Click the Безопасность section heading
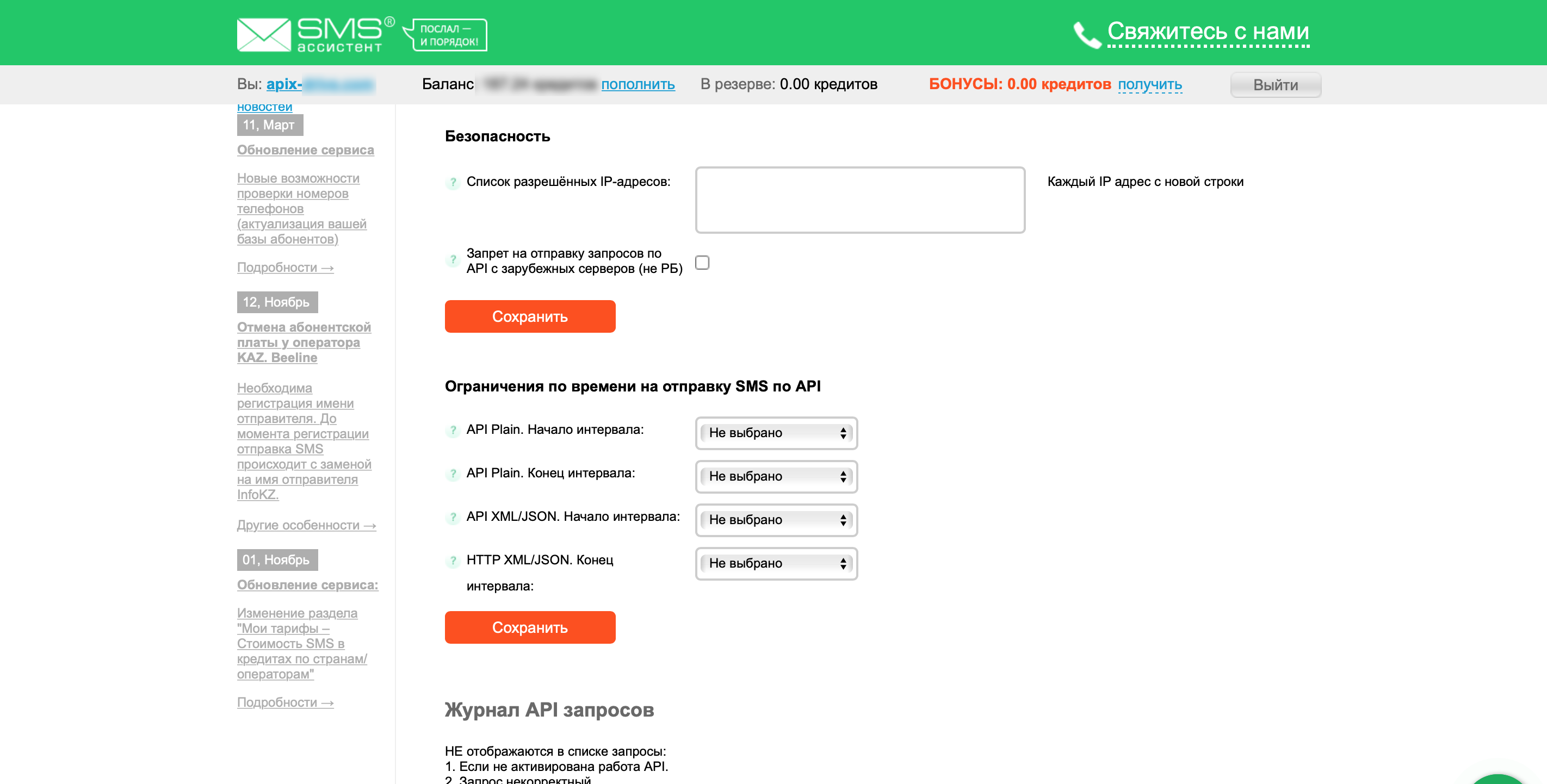 tap(497, 136)
